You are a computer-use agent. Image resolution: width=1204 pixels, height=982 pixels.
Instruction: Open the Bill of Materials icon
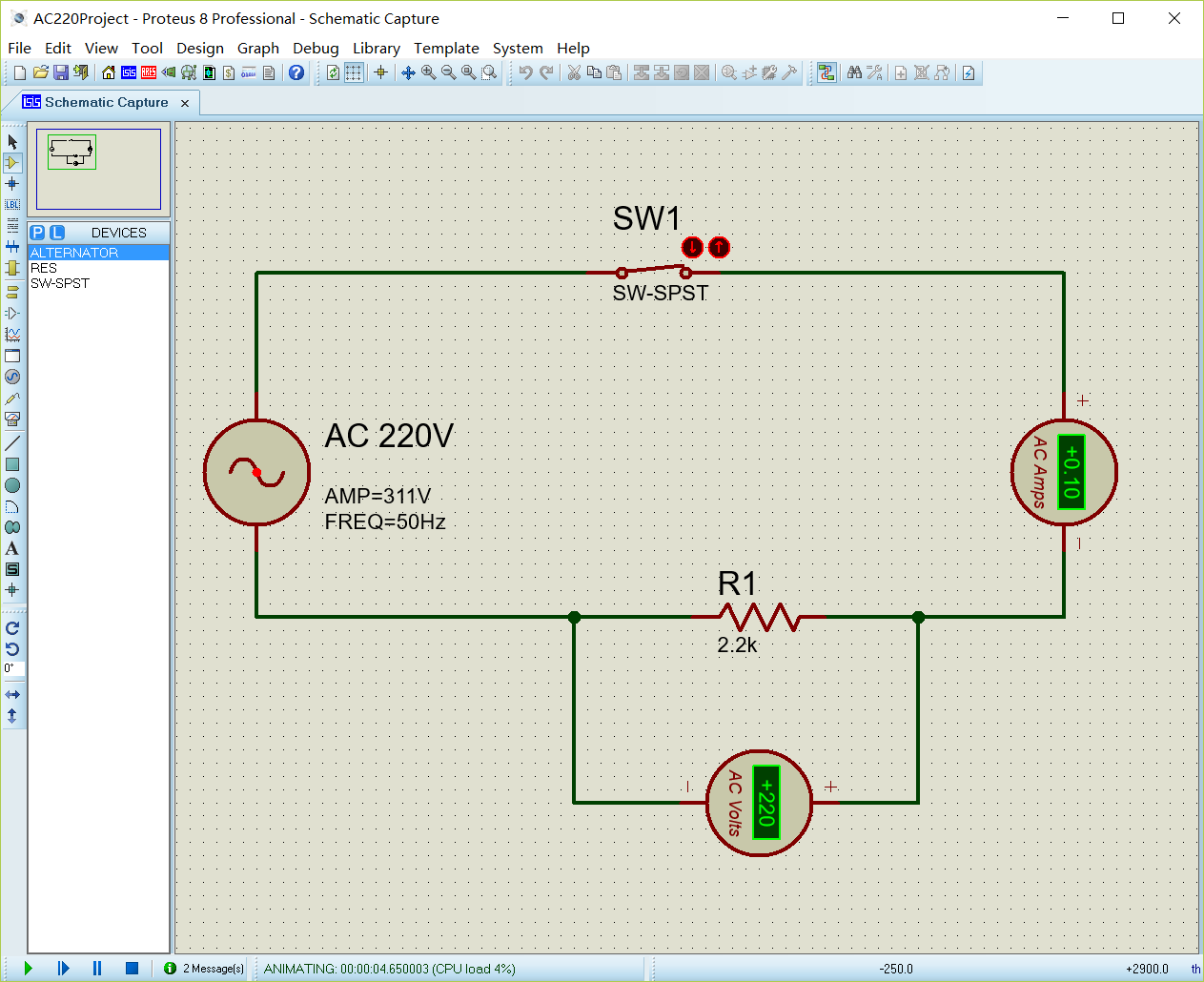[x=229, y=73]
